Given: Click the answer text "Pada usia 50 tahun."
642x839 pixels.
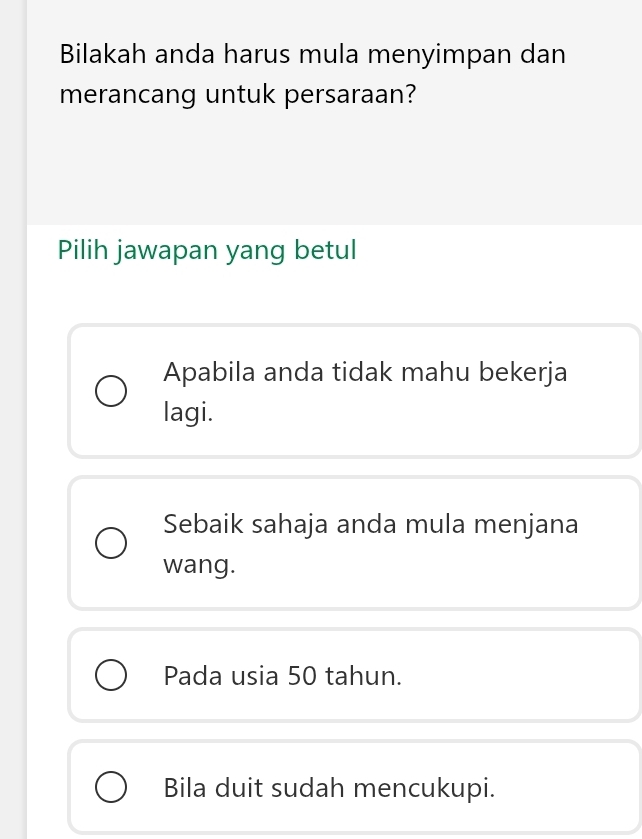Looking at the screenshot, I should [x=283, y=676].
